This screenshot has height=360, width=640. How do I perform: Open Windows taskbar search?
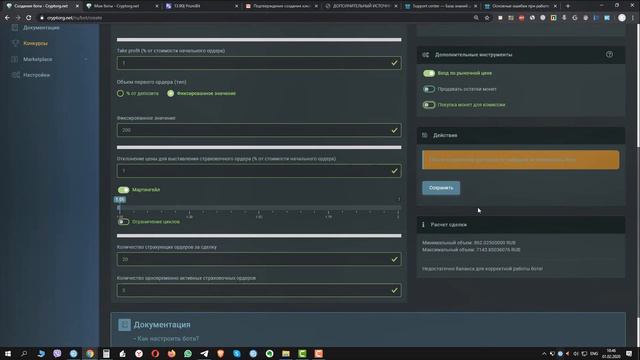pyautogui.click(x=24, y=353)
